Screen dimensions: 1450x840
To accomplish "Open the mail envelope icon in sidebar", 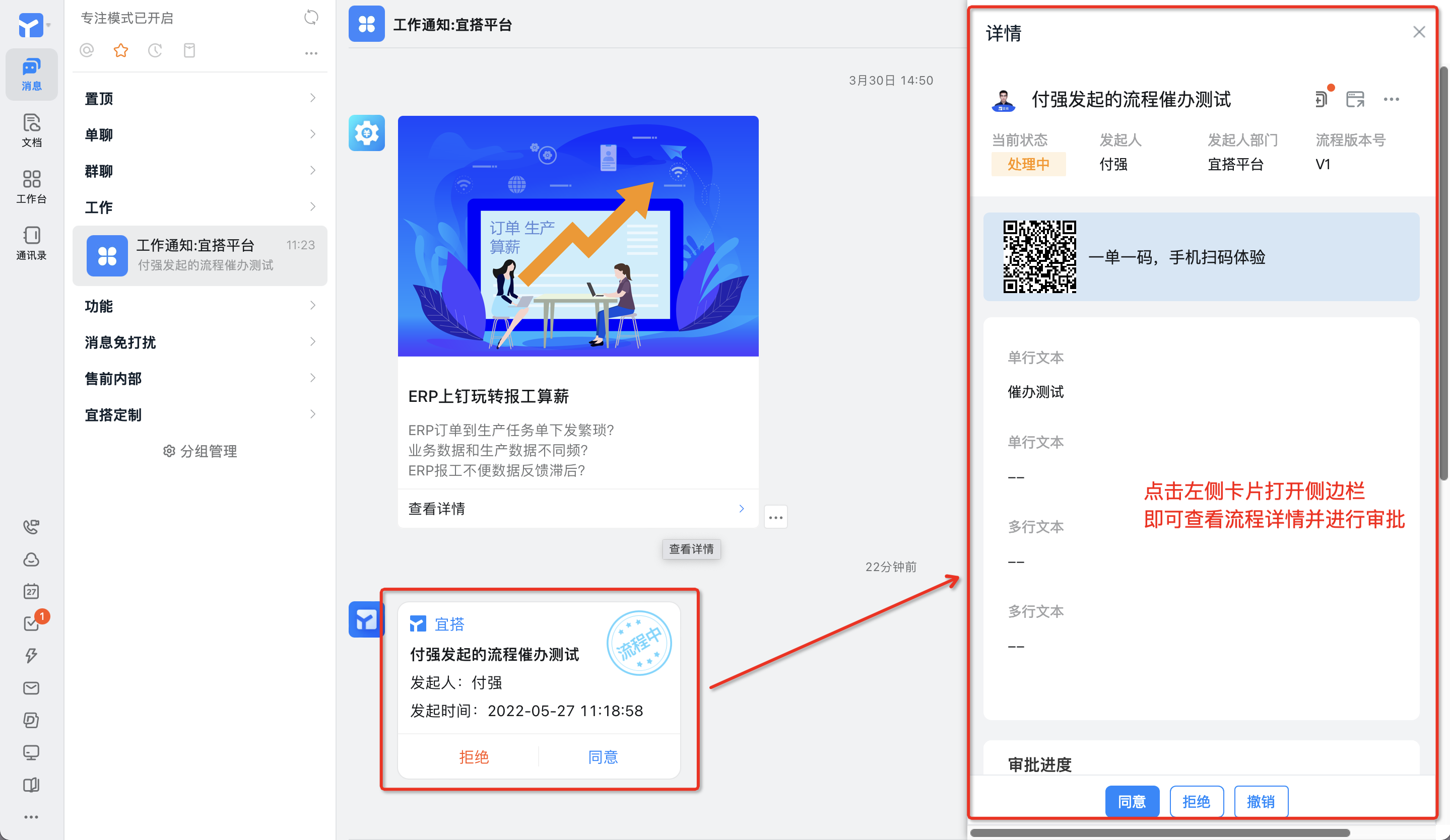I will coord(31,687).
